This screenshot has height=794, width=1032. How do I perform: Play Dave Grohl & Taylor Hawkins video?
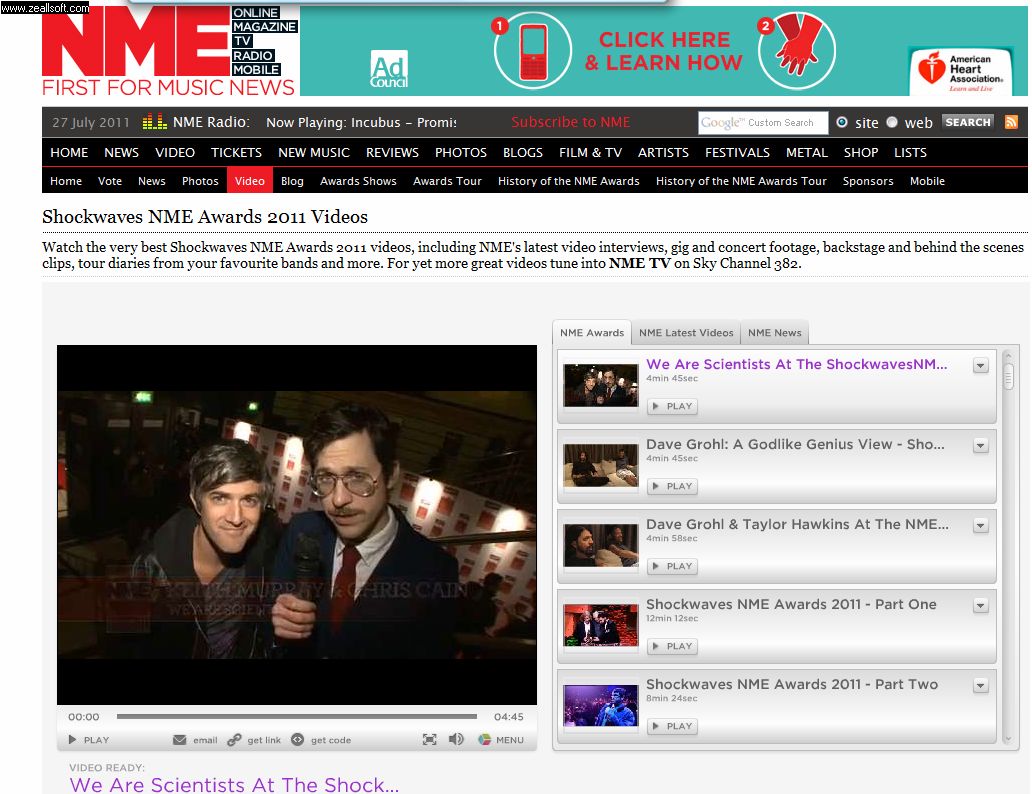(673, 566)
